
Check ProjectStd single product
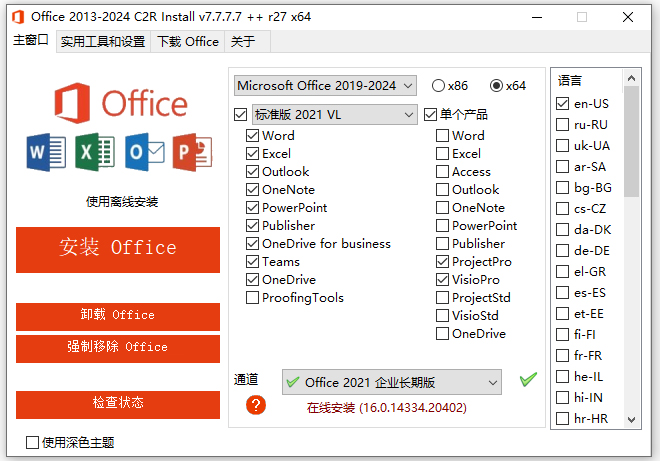(x=442, y=298)
